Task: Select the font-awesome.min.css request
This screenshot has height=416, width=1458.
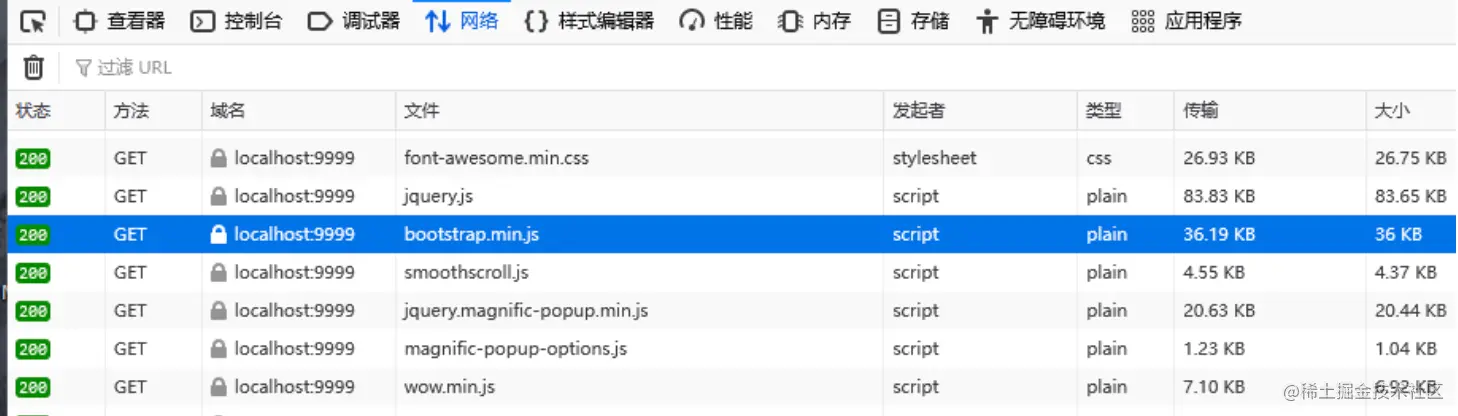Action: pos(731,158)
